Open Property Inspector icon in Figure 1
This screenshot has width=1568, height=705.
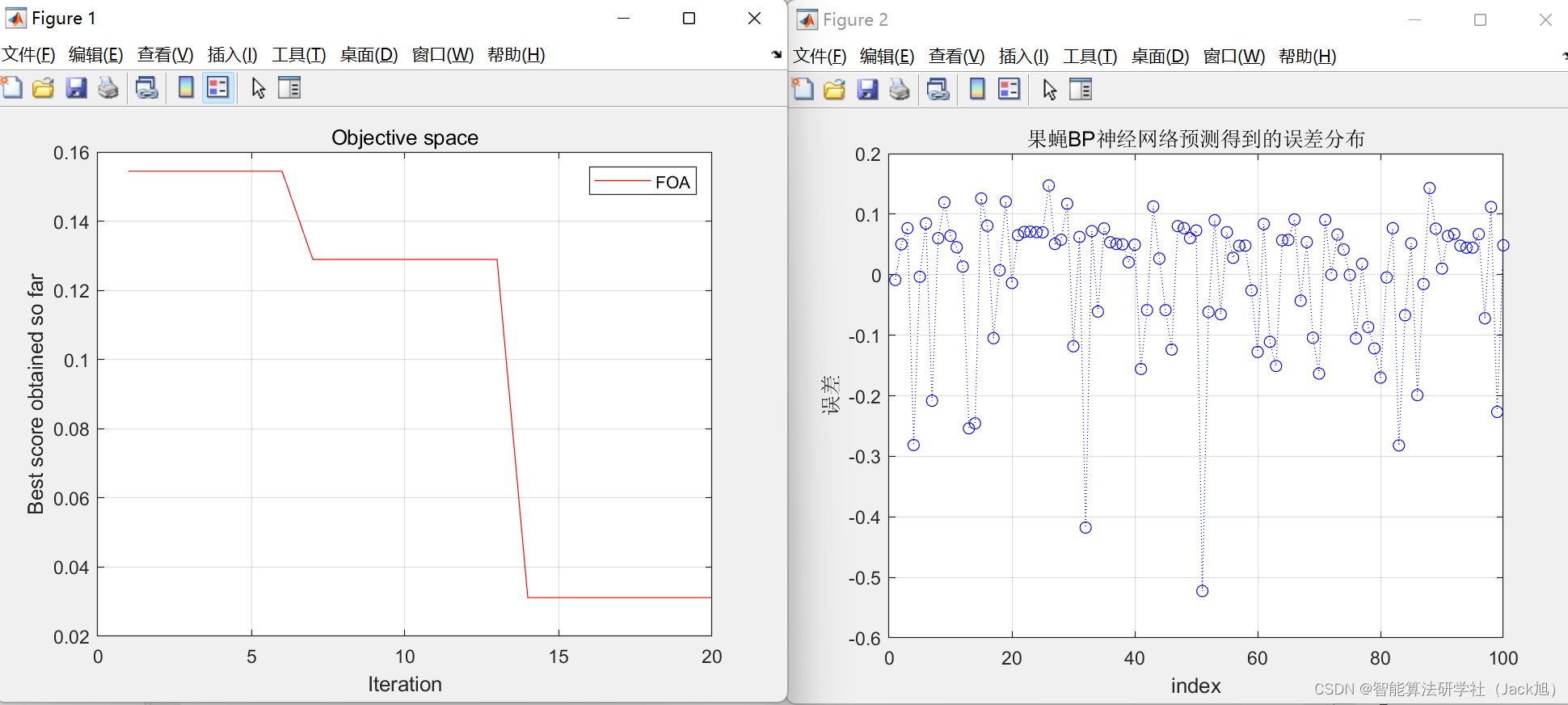point(289,87)
